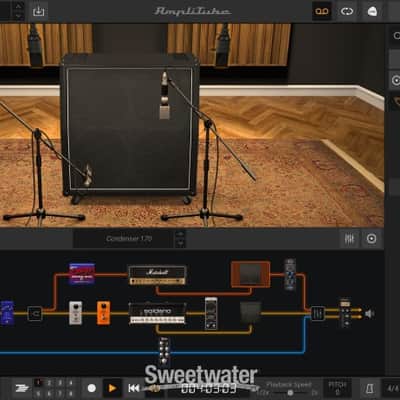This screenshot has width=400, height=400.
Task: Select track slot 4
Action: (71, 383)
